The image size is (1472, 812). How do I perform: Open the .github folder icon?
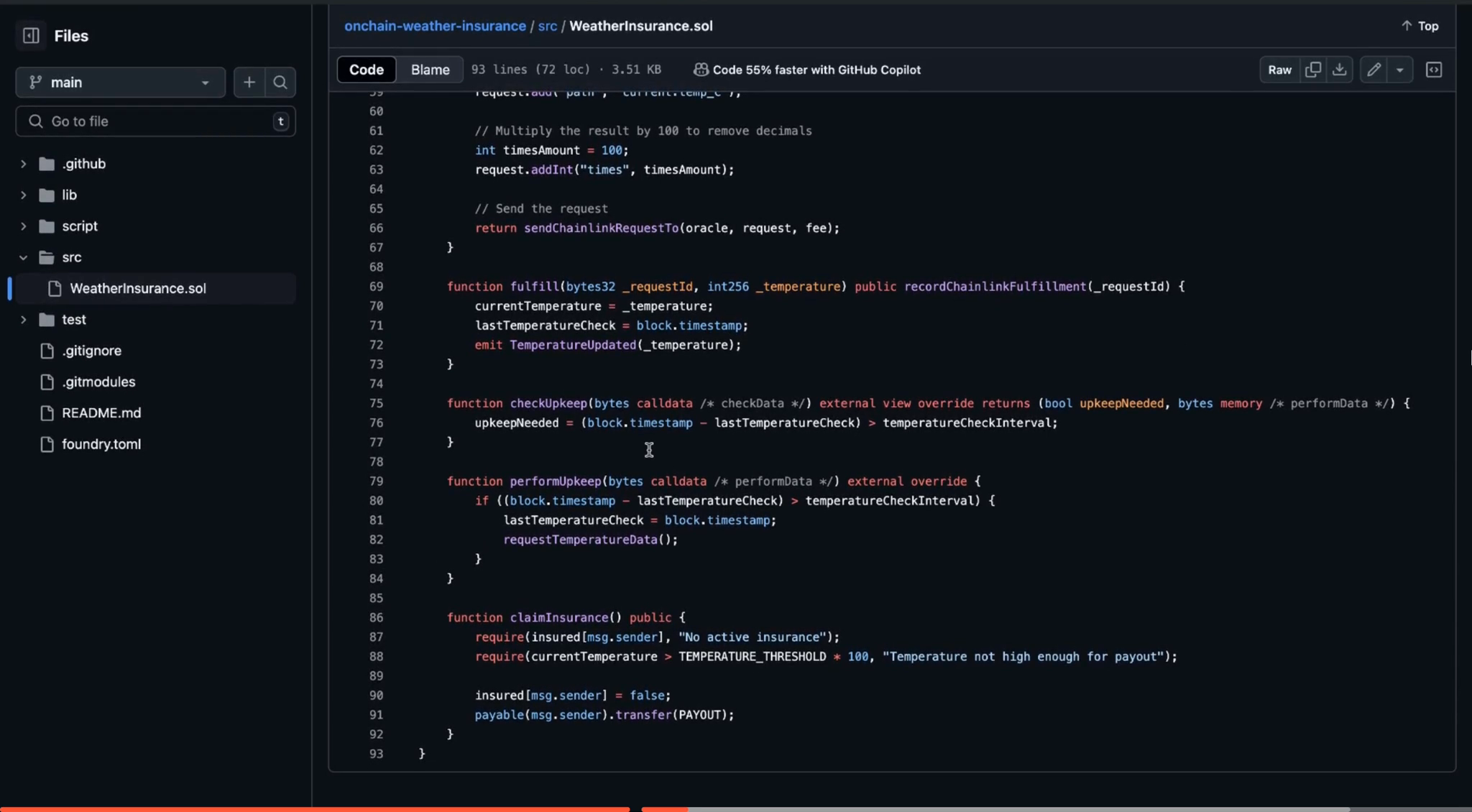point(47,164)
